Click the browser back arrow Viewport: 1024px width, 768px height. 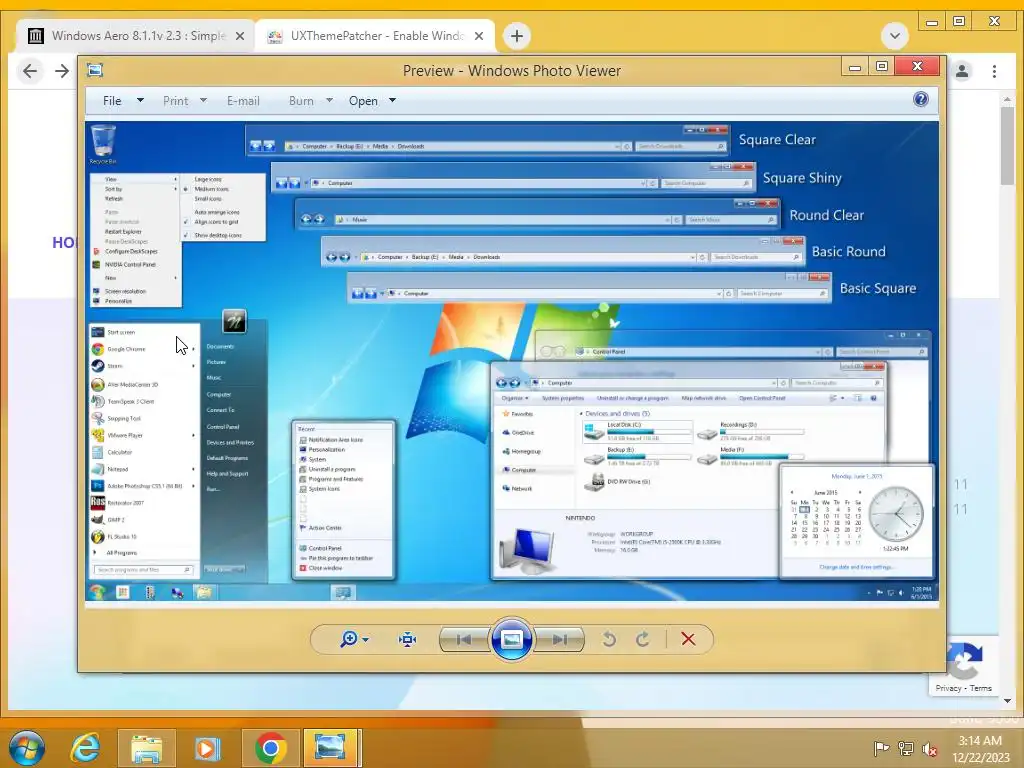(30, 71)
